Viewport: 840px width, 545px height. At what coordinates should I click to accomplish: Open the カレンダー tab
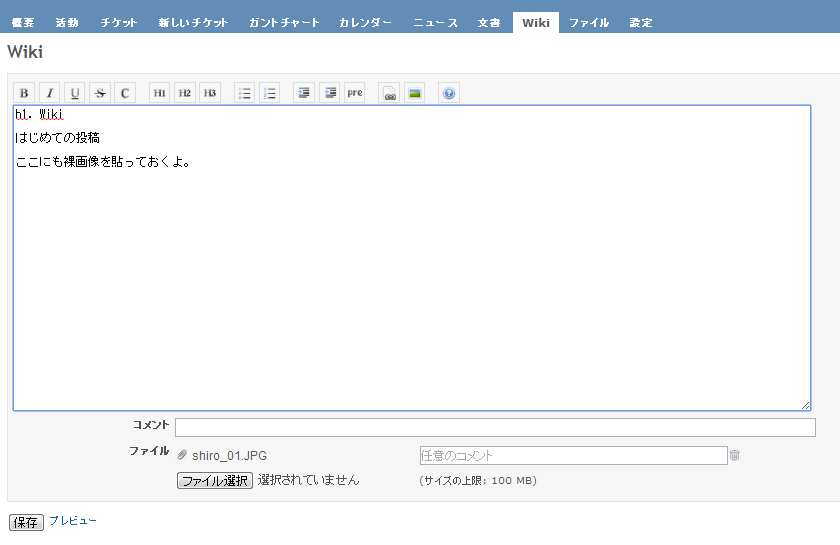click(365, 23)
